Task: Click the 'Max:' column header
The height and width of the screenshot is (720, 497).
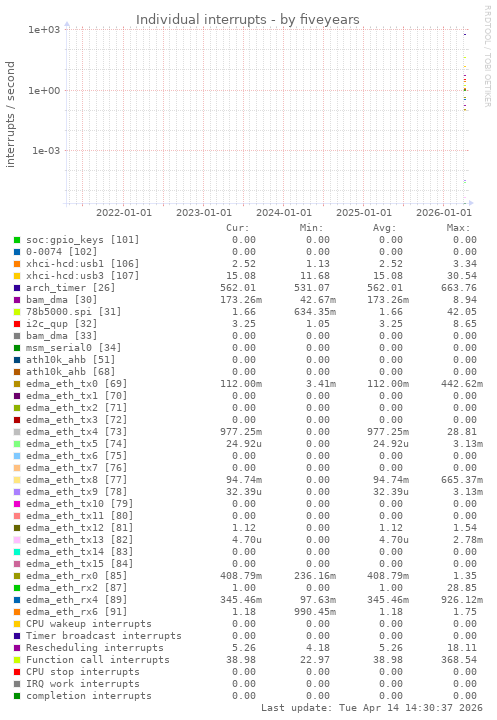Action: pos(458,228)
